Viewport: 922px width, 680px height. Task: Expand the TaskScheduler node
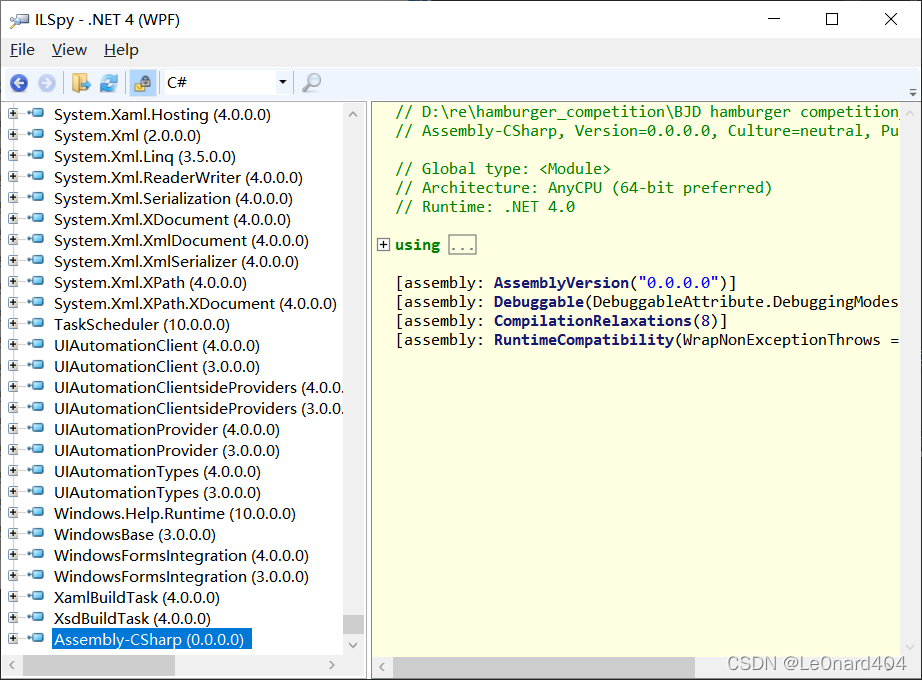(13, 324)
